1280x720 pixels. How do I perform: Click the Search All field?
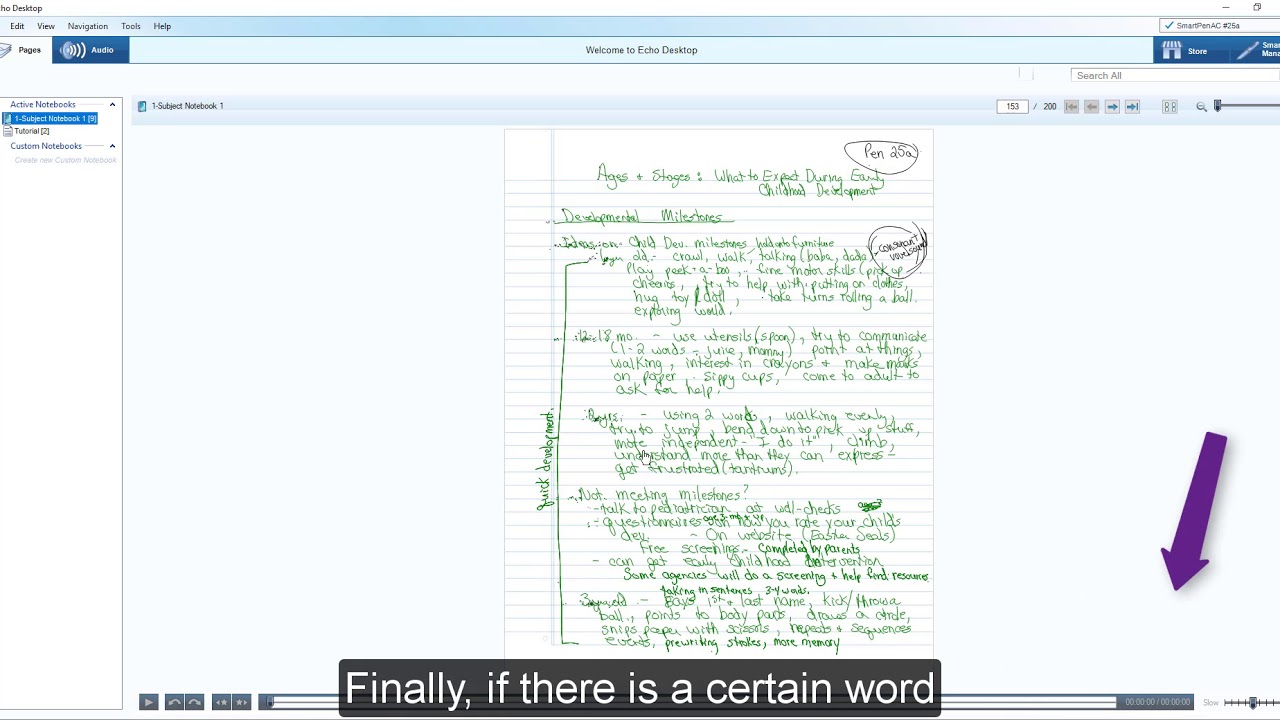click(1172, 76)
